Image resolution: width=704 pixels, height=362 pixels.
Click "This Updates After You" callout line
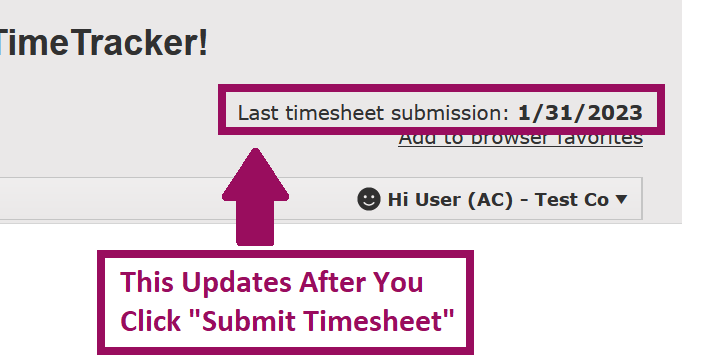point(272,282)
